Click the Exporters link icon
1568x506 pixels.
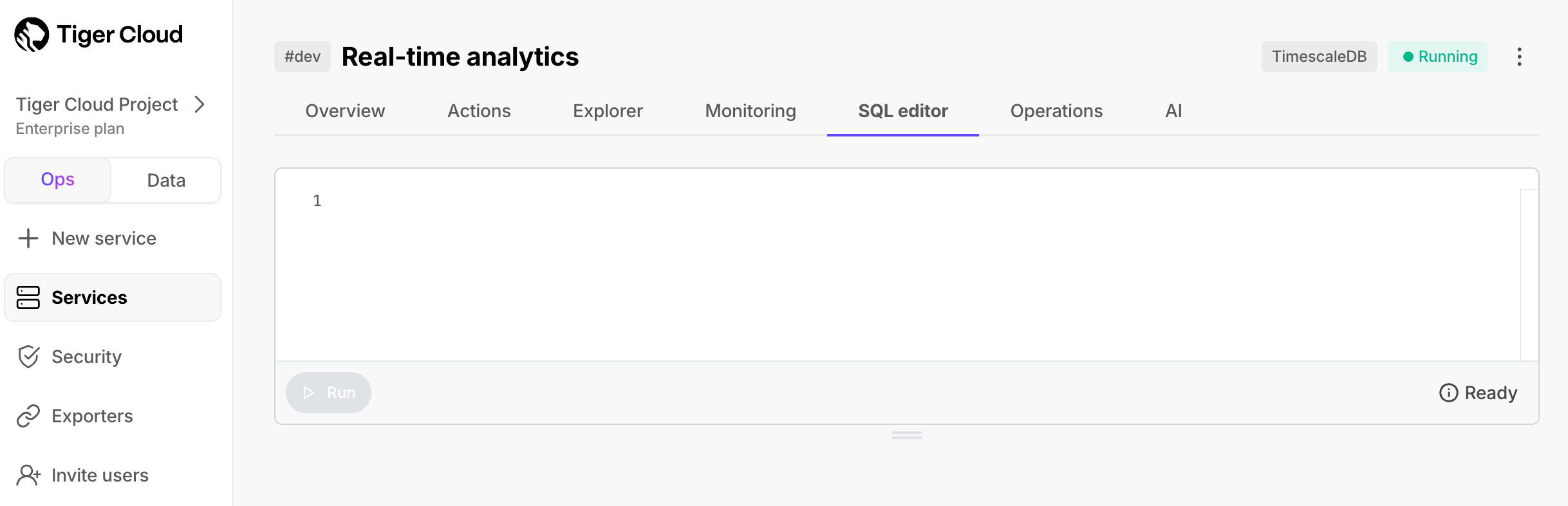pos(28,416)
